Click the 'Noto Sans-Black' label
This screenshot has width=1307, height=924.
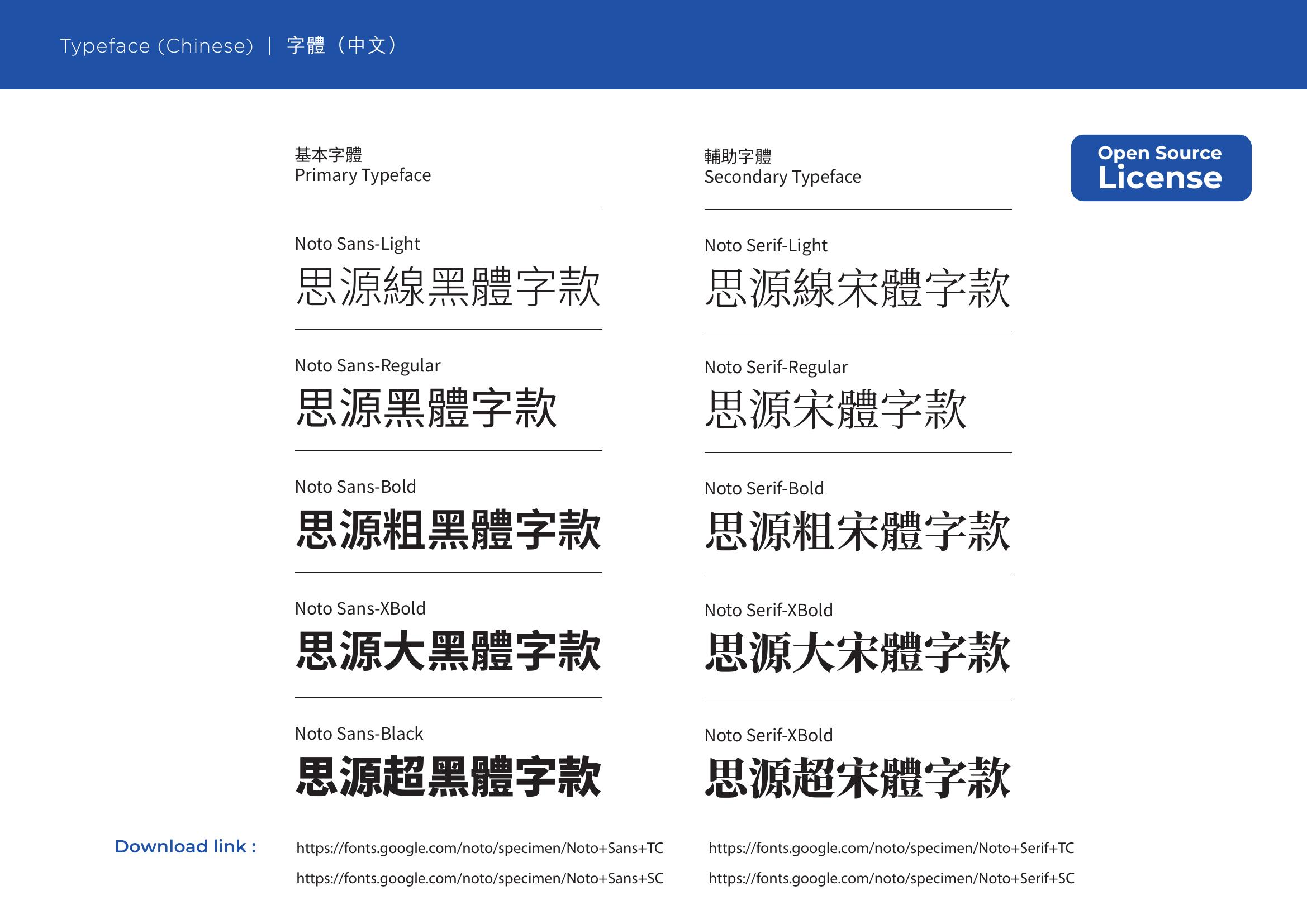(359, 734)
